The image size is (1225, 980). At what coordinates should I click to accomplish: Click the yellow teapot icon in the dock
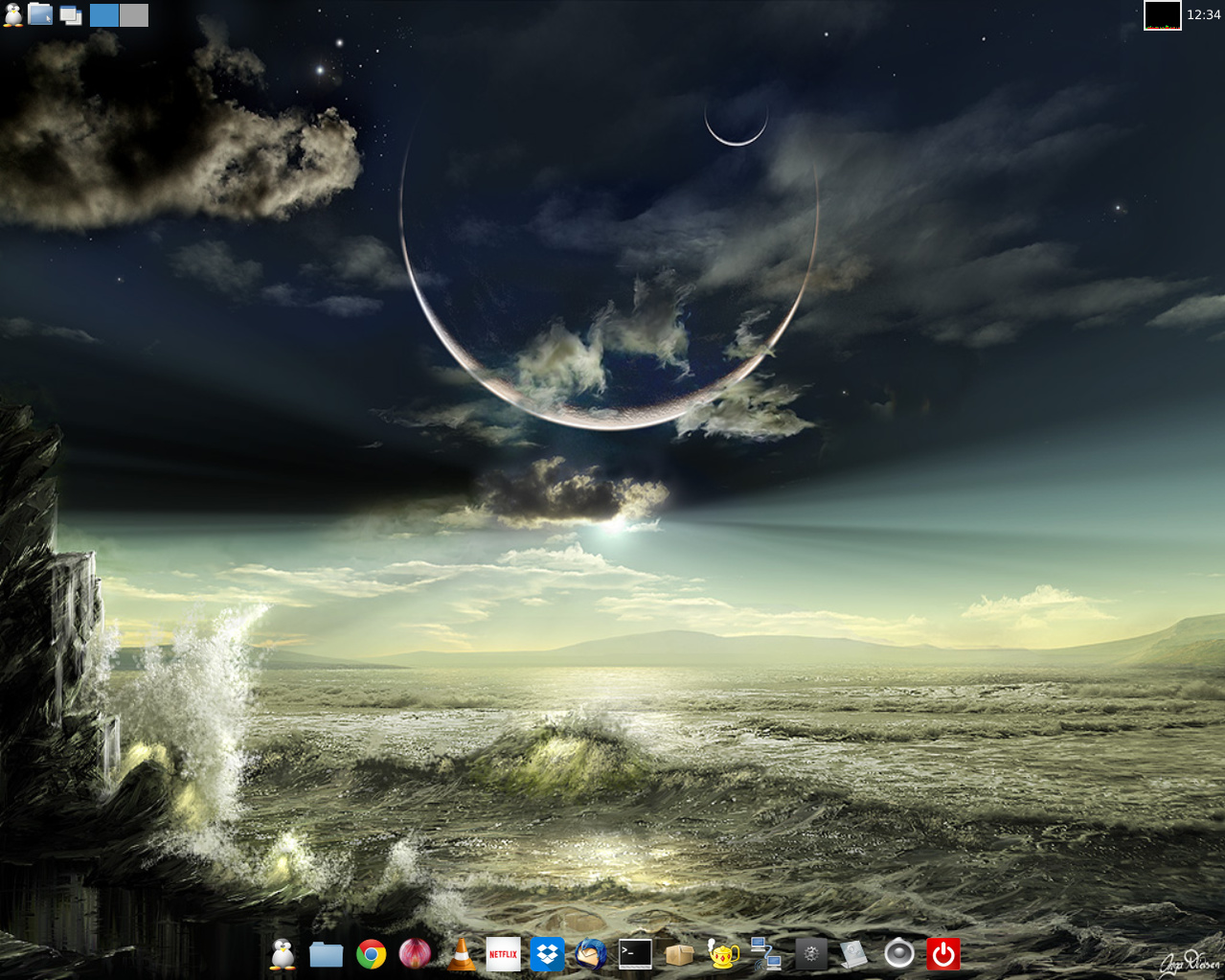tap(723, 954)
